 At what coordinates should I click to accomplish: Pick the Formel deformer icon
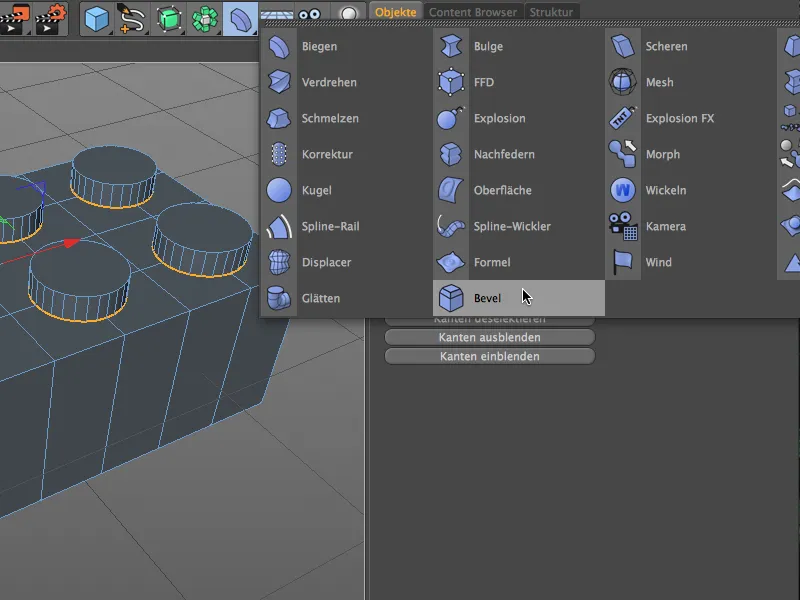451,262
